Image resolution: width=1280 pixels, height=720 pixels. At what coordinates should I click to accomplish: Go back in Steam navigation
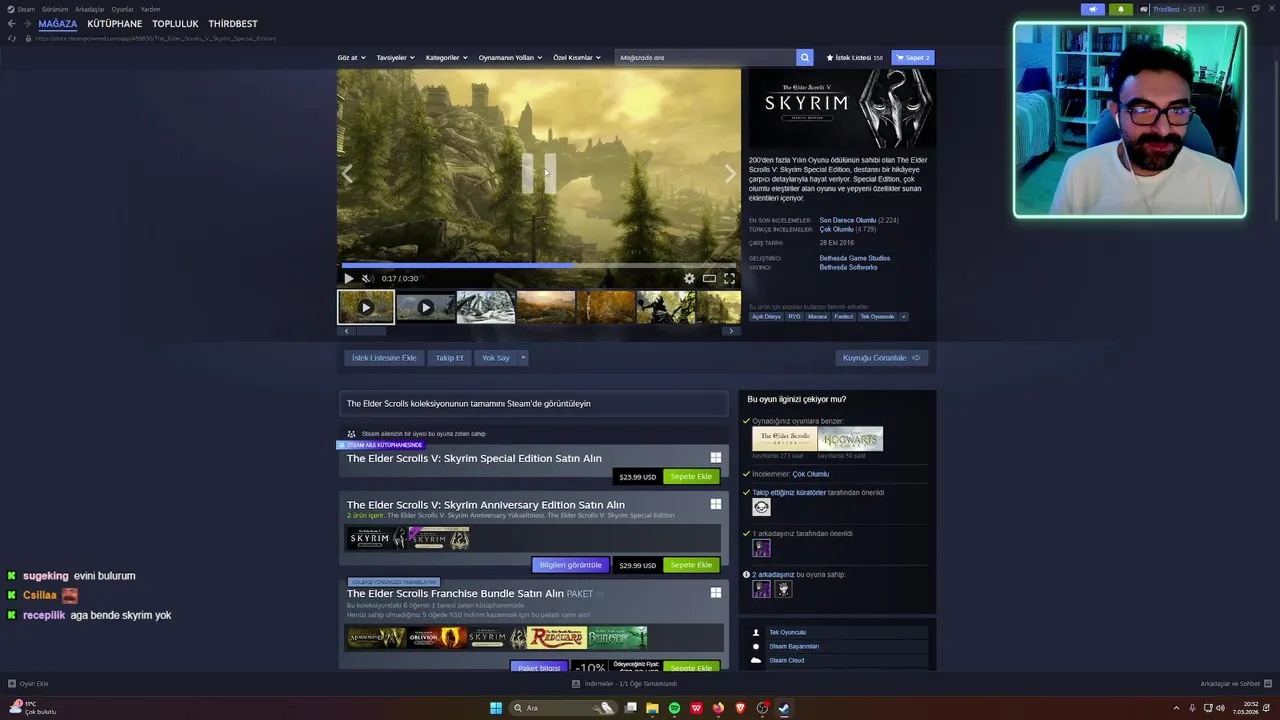pyautogui.click(x=11, y=24)
